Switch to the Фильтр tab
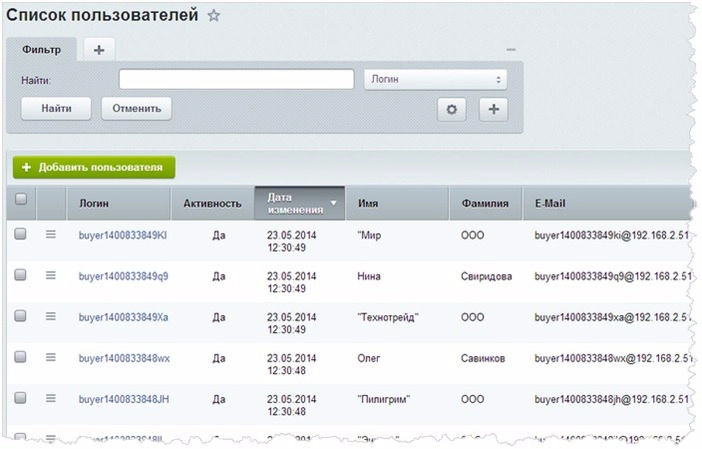Viewport: 702px width, 449px height. pyautogui.click(x=41, y=50)
